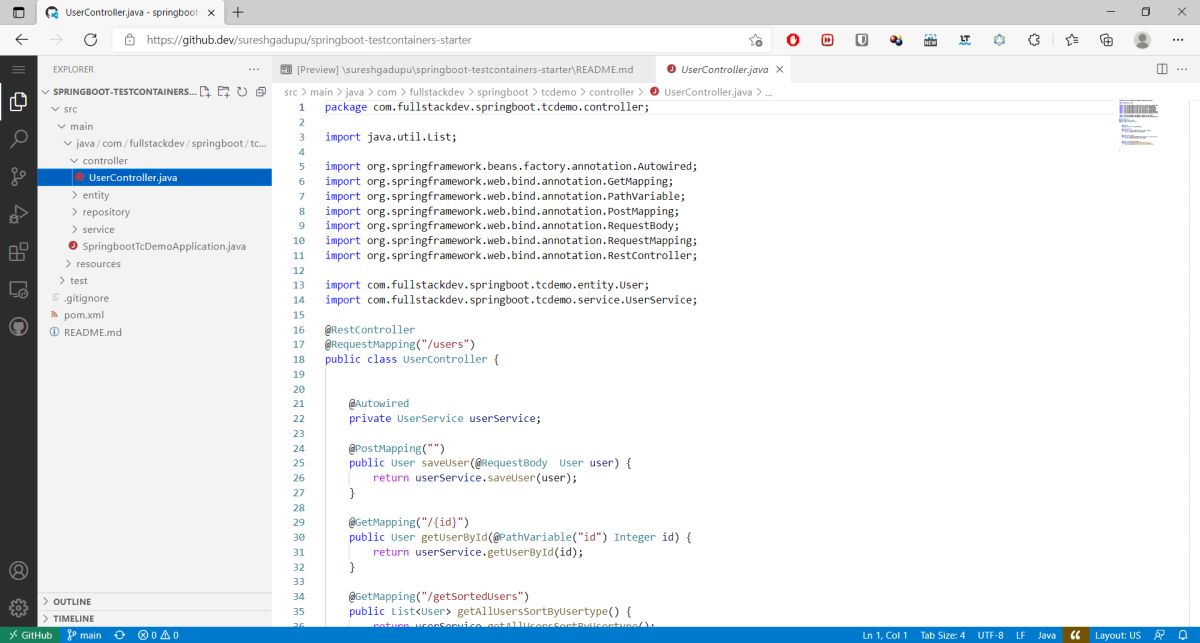The height and width of the screenshot is (643, 1200).
Task: Synchronize changes in the status bar
Action: pyautogui.click(x=120, y=635)
